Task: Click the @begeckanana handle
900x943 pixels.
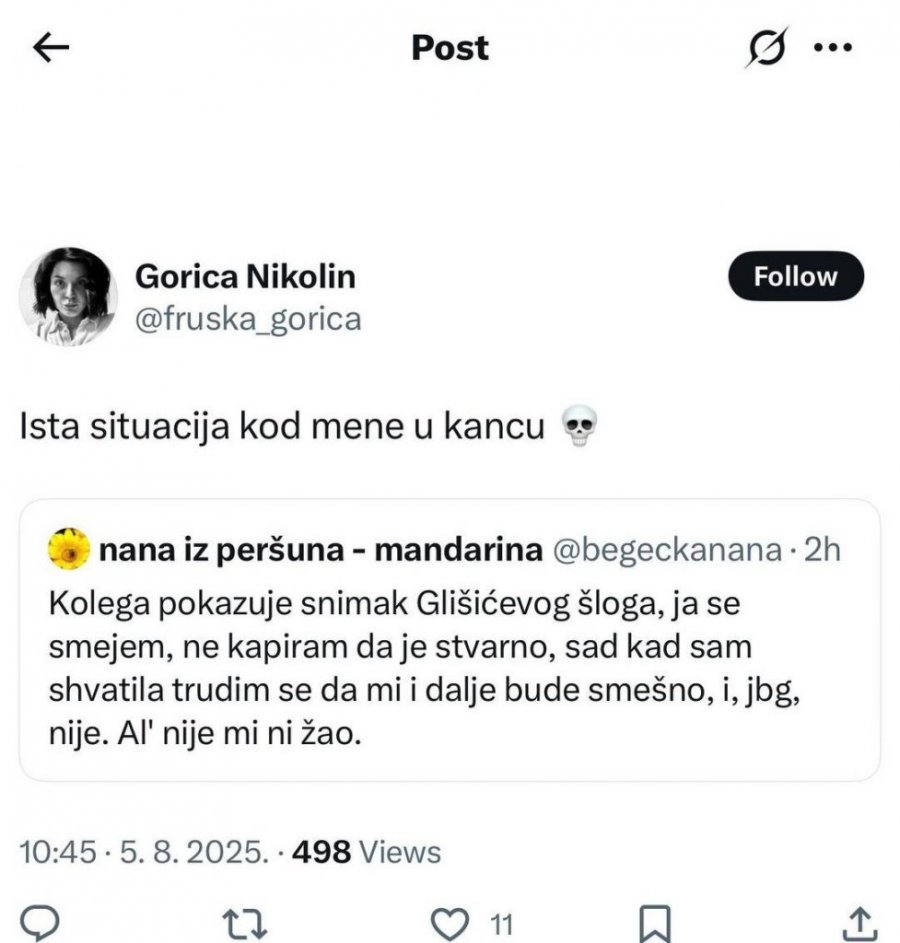Action: (667, 549)
